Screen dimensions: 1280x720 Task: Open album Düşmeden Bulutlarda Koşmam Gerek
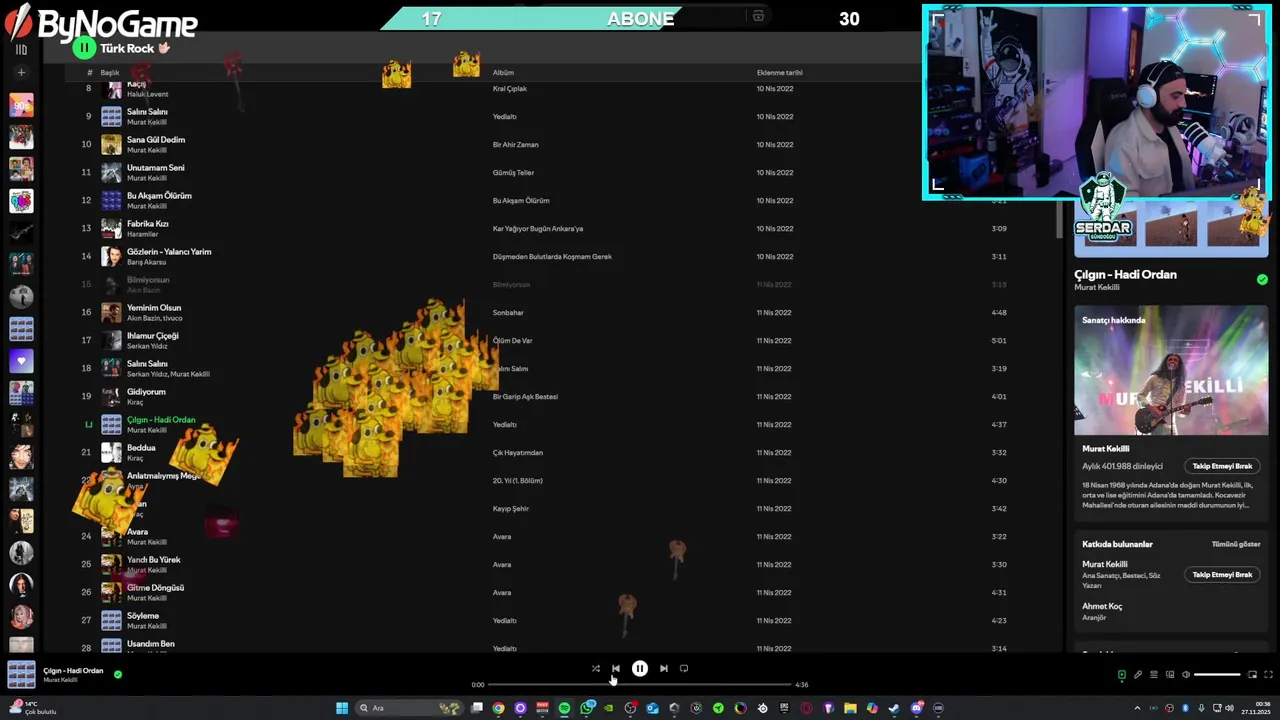(x=552, y=257)
